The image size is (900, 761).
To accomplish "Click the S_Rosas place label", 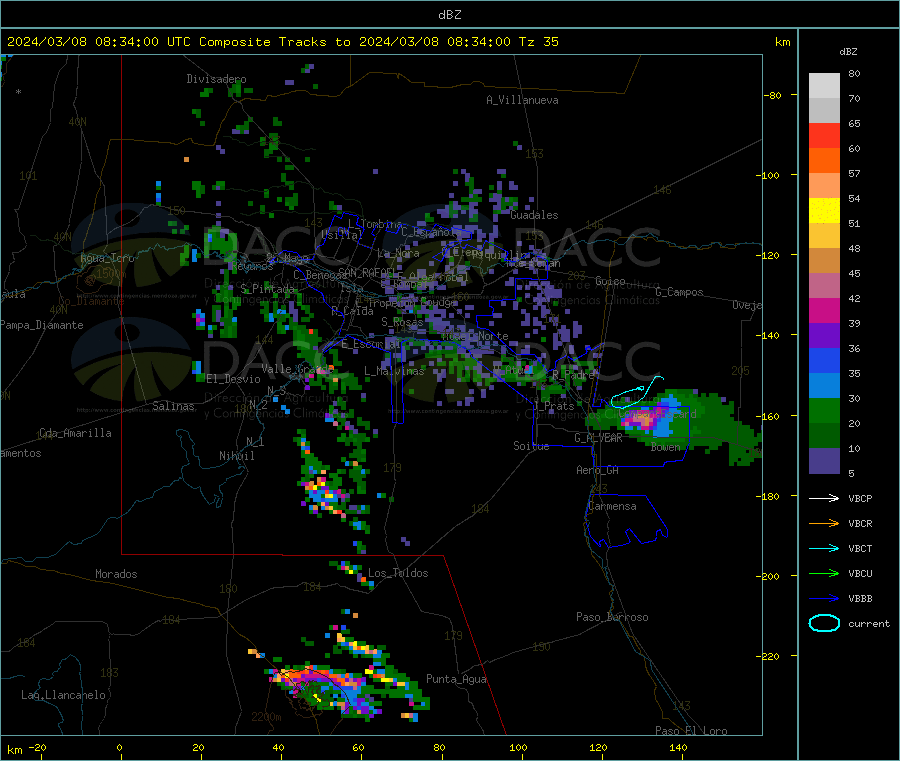I will pos(402,322).
